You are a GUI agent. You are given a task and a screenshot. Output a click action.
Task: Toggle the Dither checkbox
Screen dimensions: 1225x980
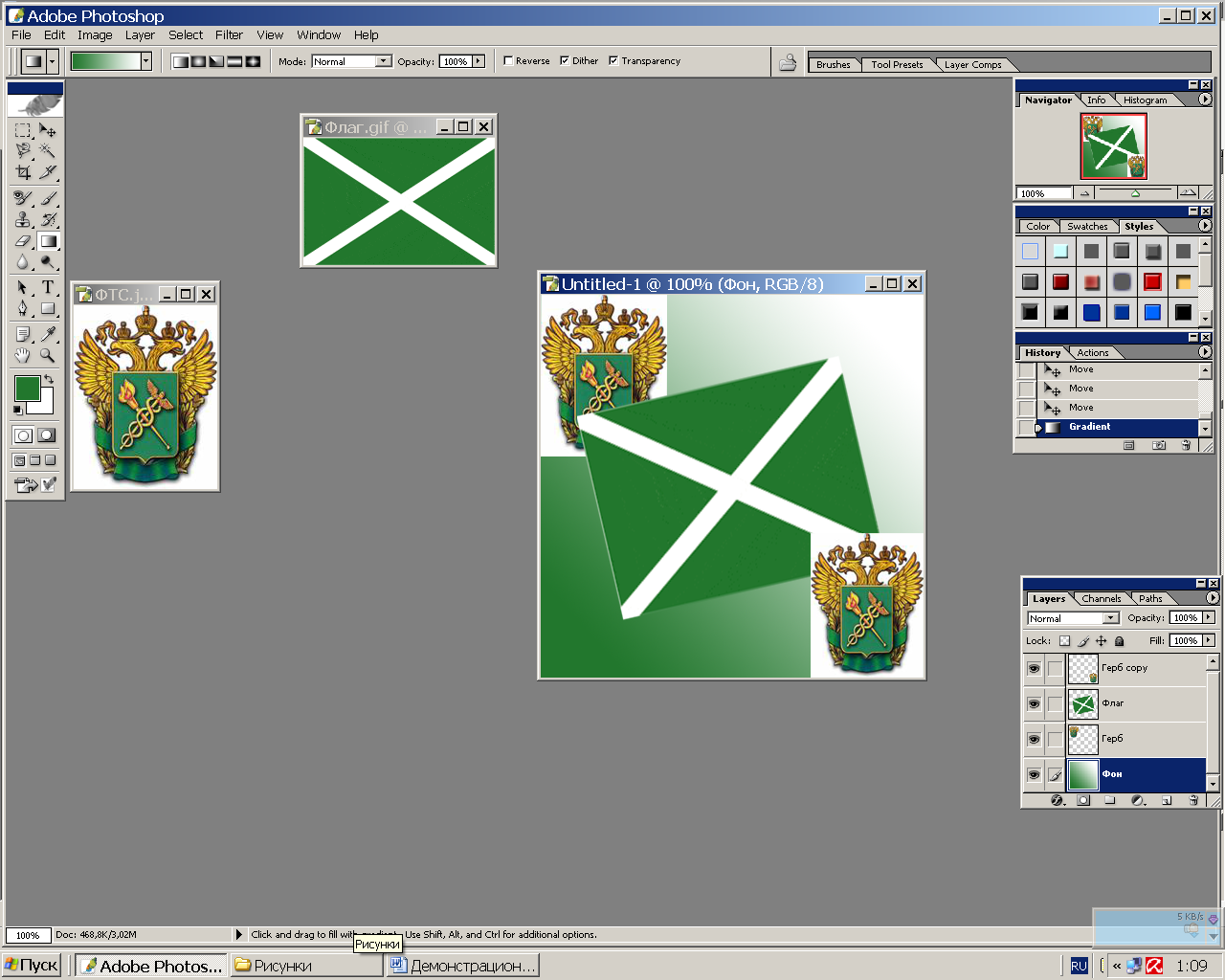[565, 60]
